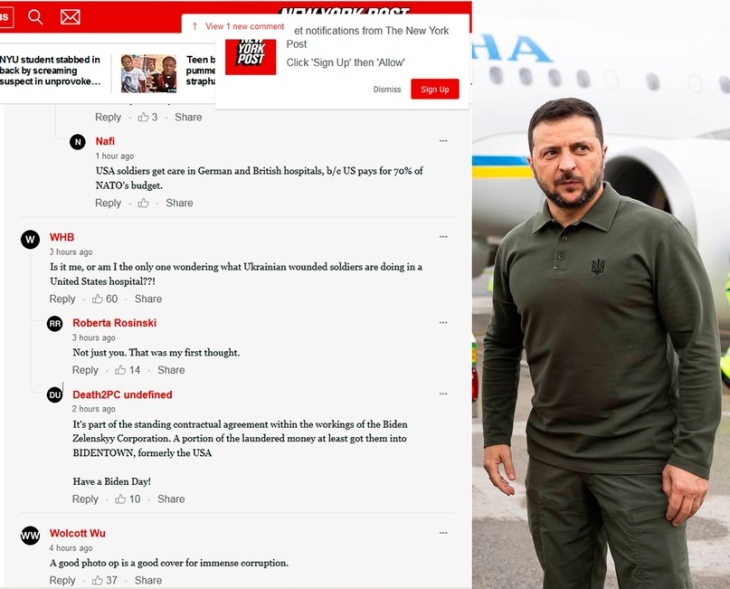
Task: Click Sign Up notification button
Action: [435, 89]
